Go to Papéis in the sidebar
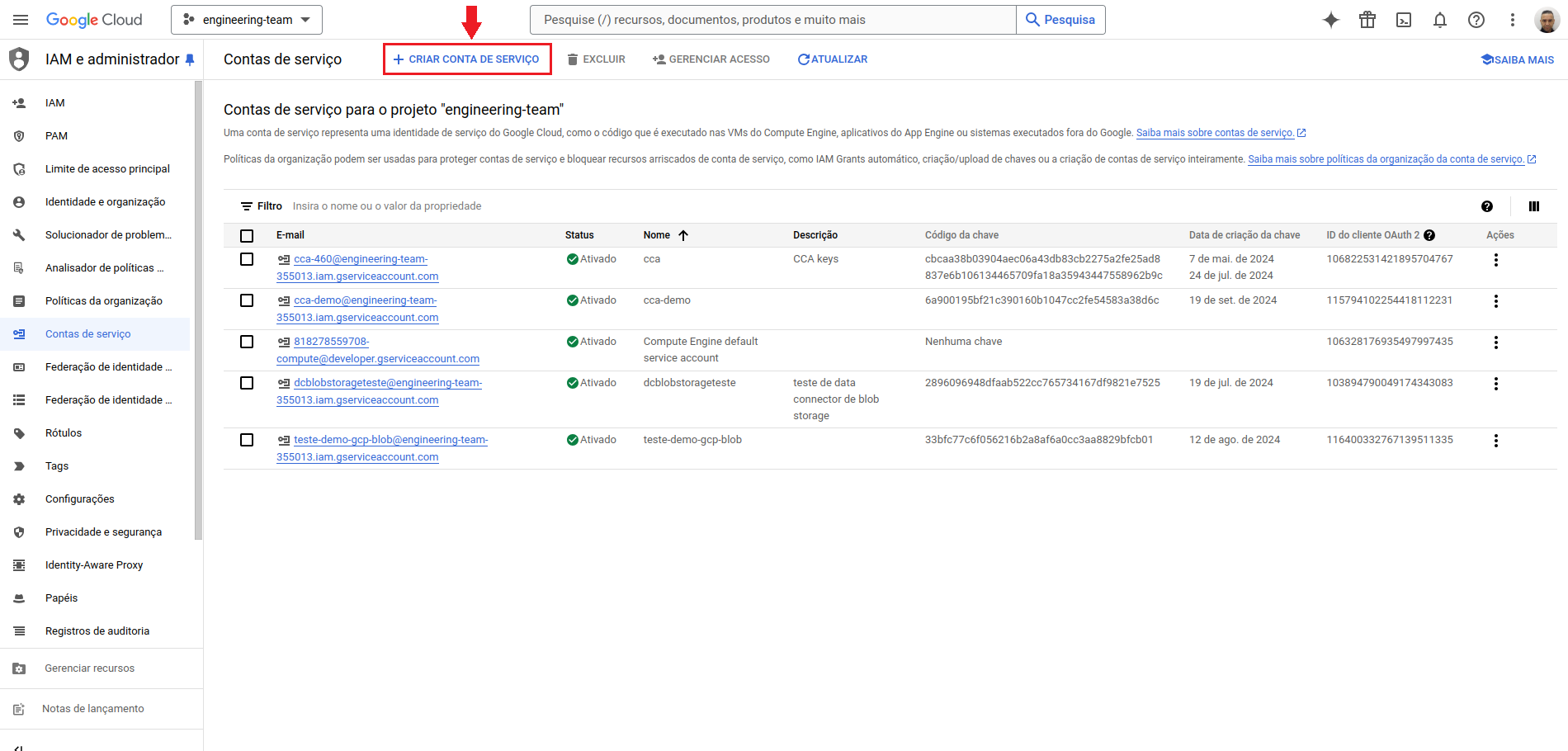This screenshot has height=751, width=1568. coord(61,598)
